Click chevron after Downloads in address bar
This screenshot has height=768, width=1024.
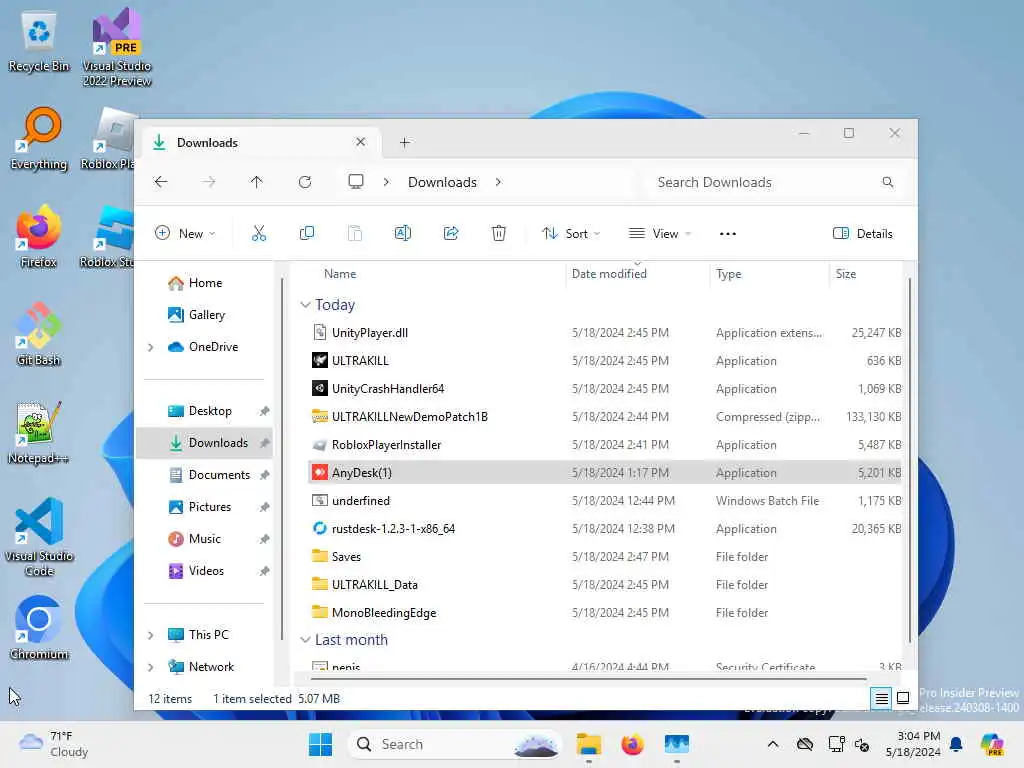(498, 182)
